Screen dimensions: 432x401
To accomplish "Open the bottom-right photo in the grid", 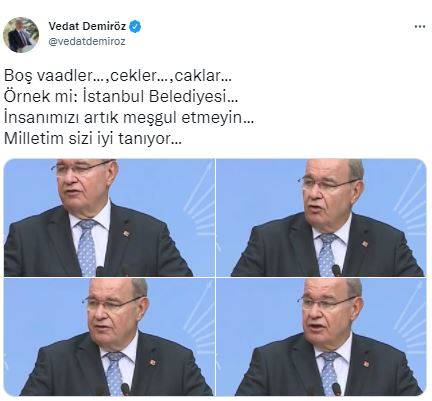I will (321, 337).
